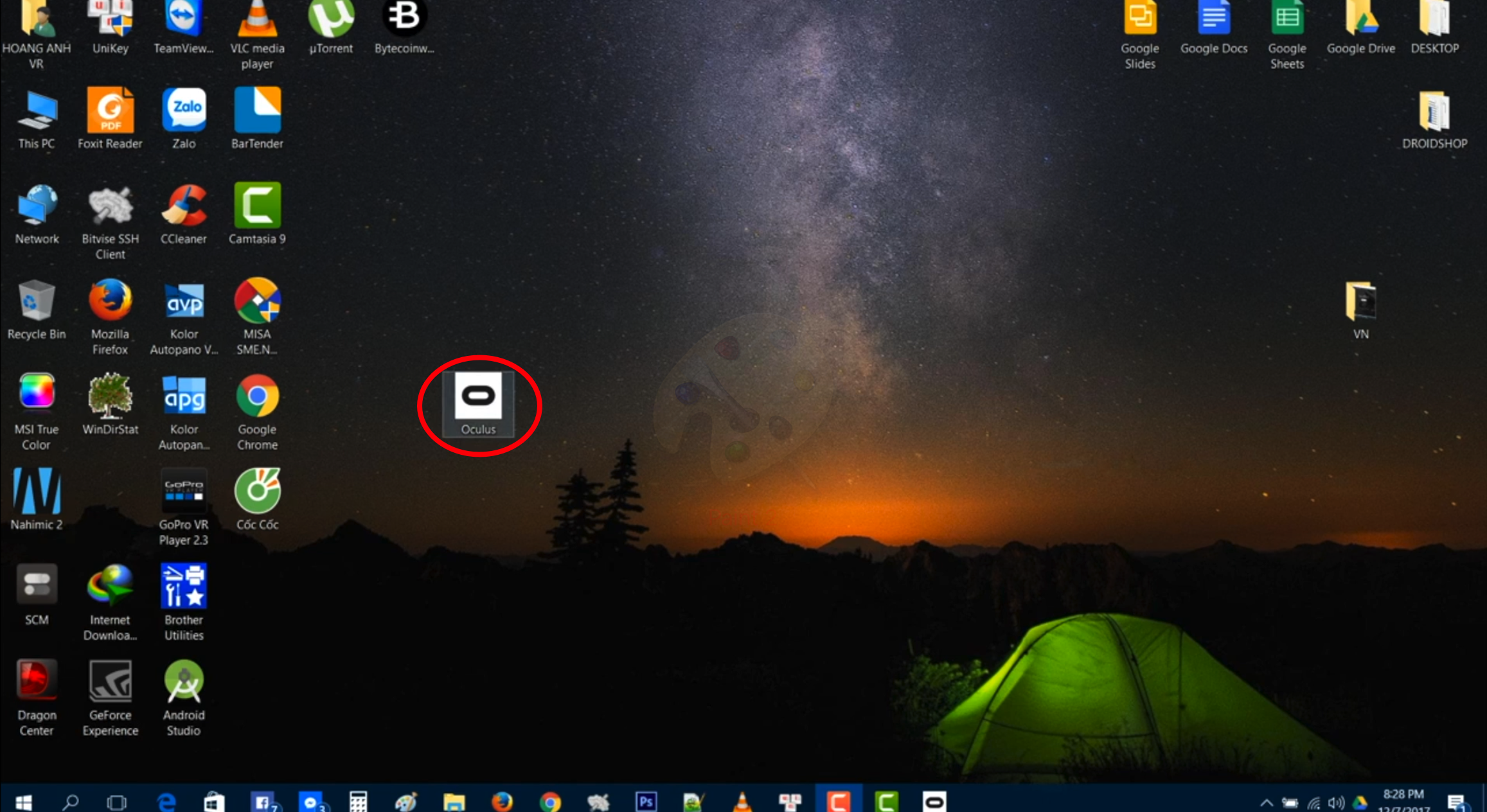The height and width of the screenshot is (812, 1487).
Task: Open taskbar search magnifier
Action: [x=71, y=801]
